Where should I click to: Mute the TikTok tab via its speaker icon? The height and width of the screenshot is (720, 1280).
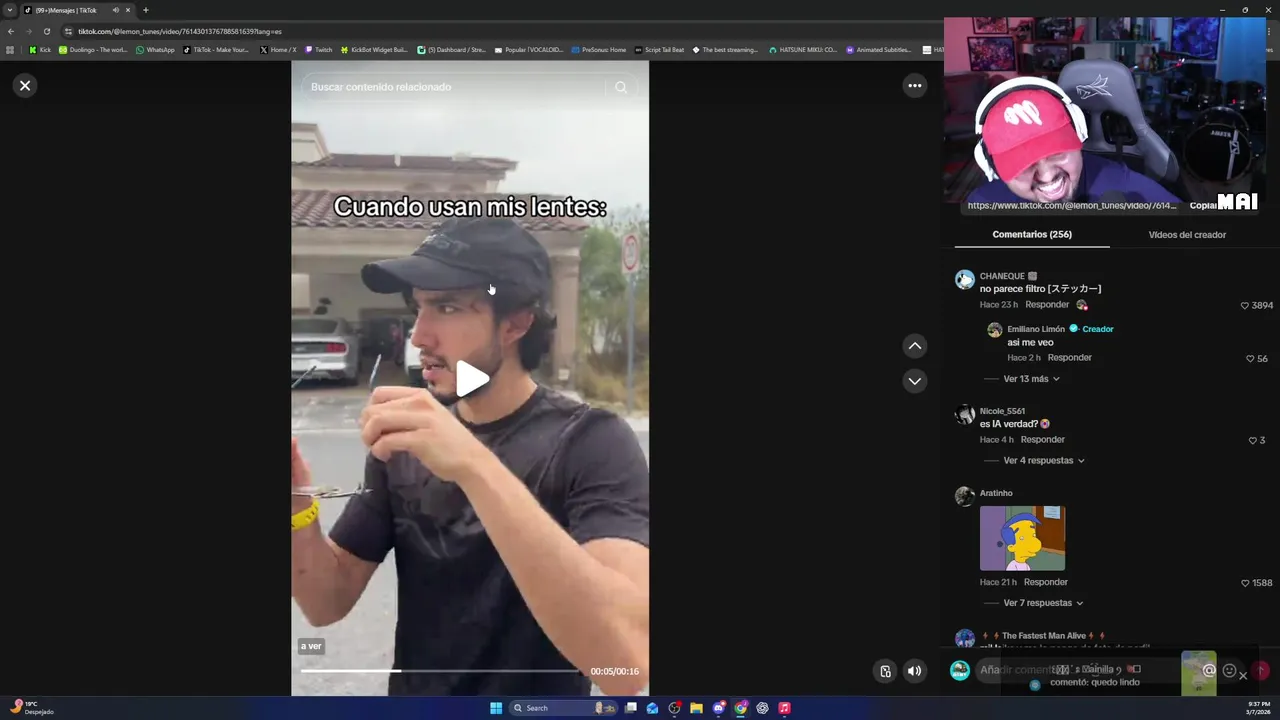tap(115, 10)
